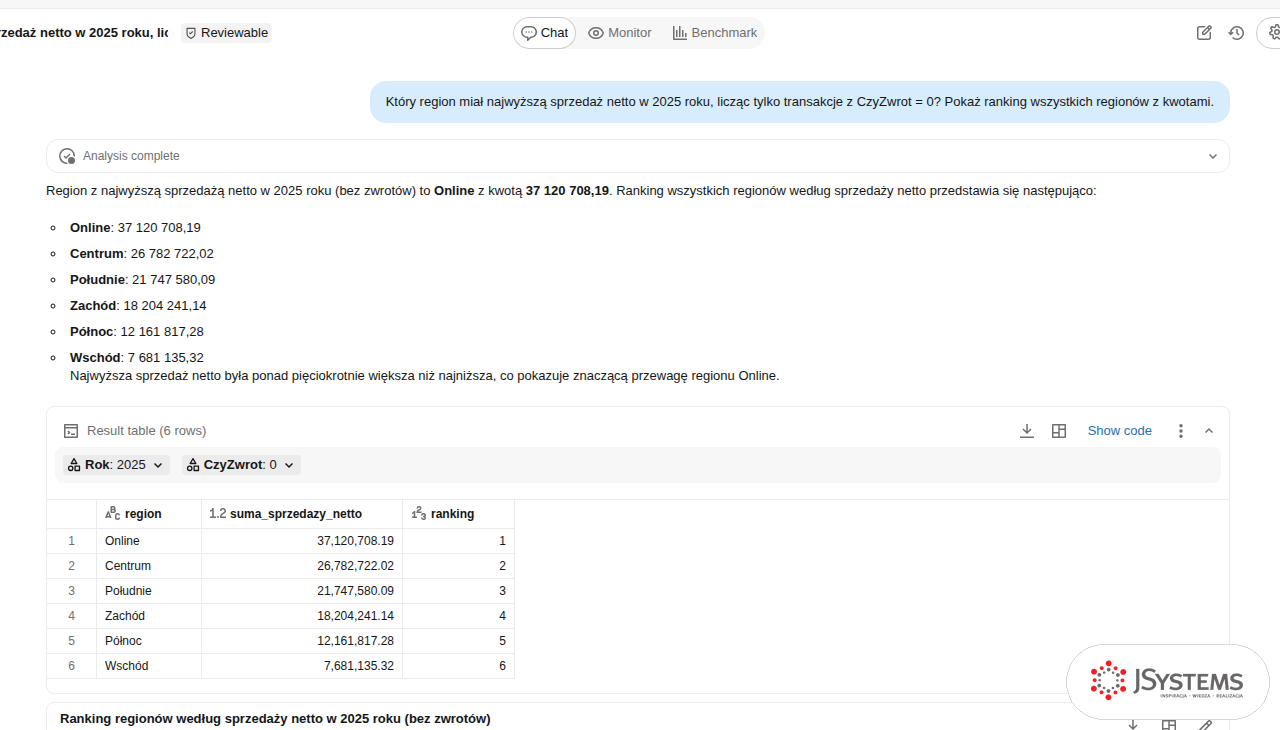Click the Result table icon
The width and height of the screenshot is (1280, 730).
coord(71,431)
